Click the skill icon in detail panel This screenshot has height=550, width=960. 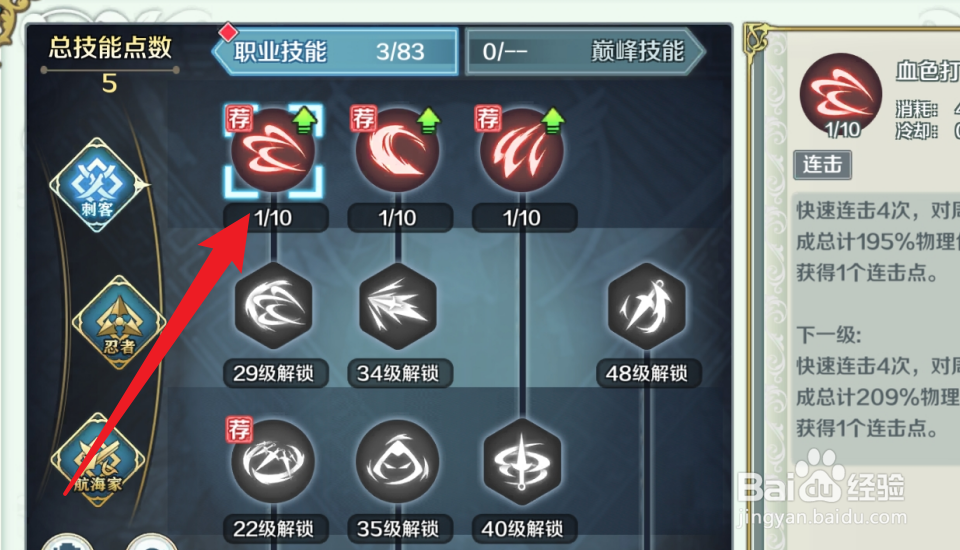(x=841, y=95)
